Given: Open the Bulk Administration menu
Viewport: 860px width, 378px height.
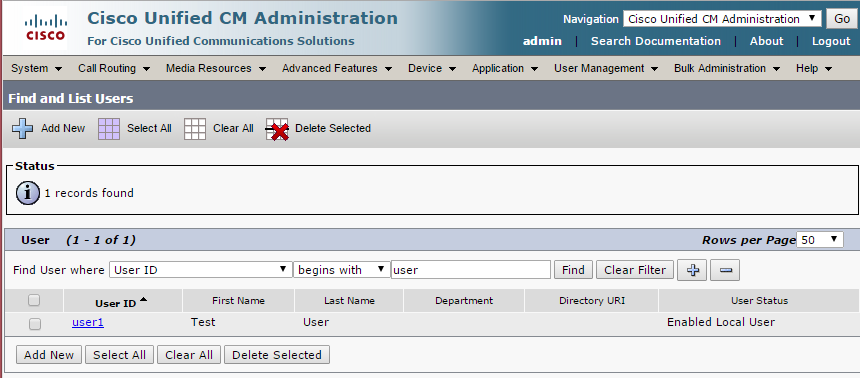Looking at the screenshot, I should coord(727,69).
